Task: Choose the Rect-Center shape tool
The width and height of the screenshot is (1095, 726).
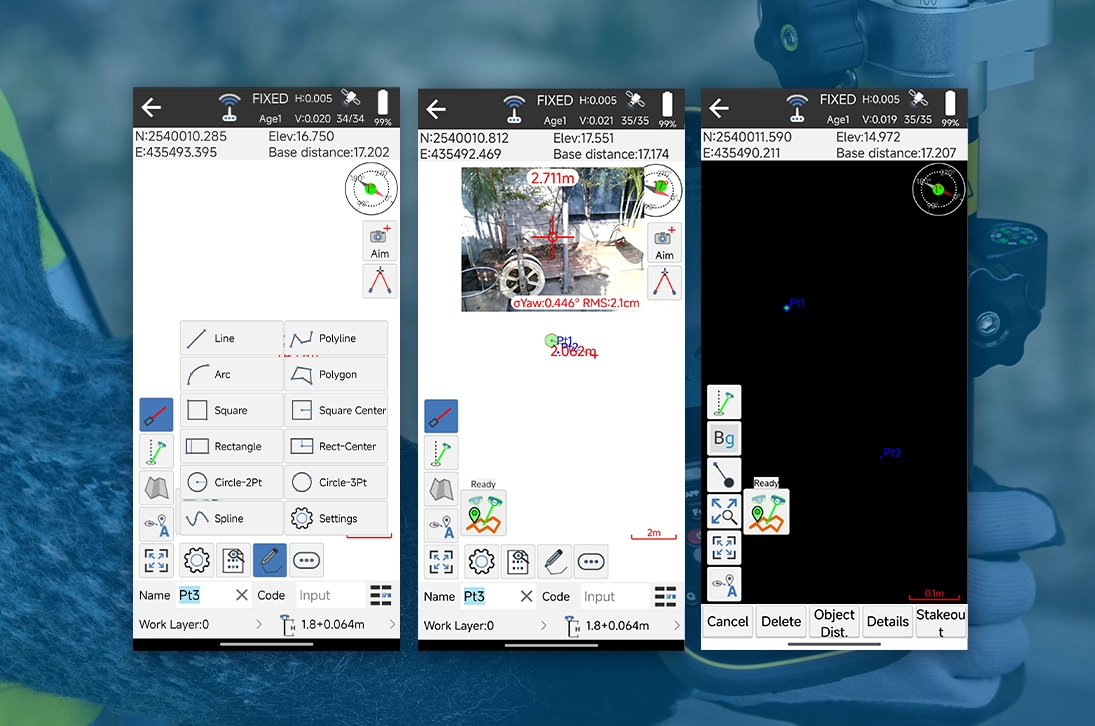Action: [x=336, y=446]
